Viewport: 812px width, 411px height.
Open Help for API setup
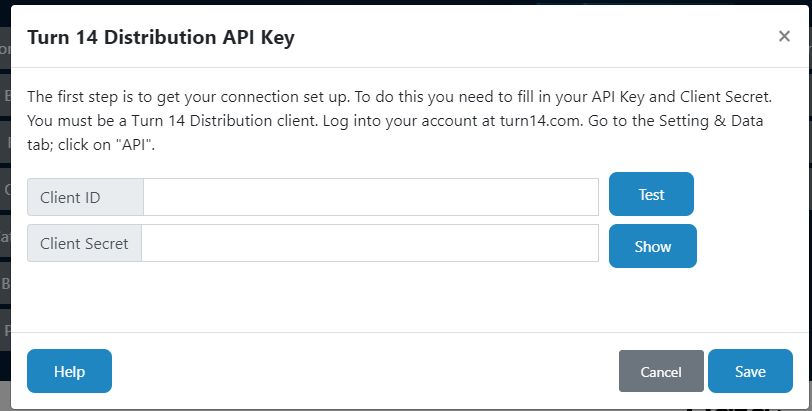point(69,371)
